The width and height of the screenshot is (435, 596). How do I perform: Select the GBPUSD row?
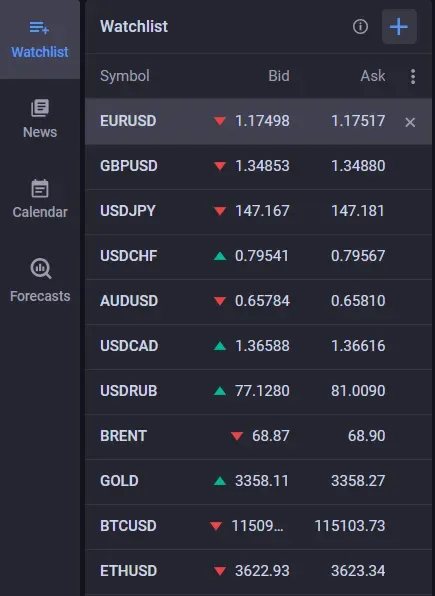(x=259, y=166)
